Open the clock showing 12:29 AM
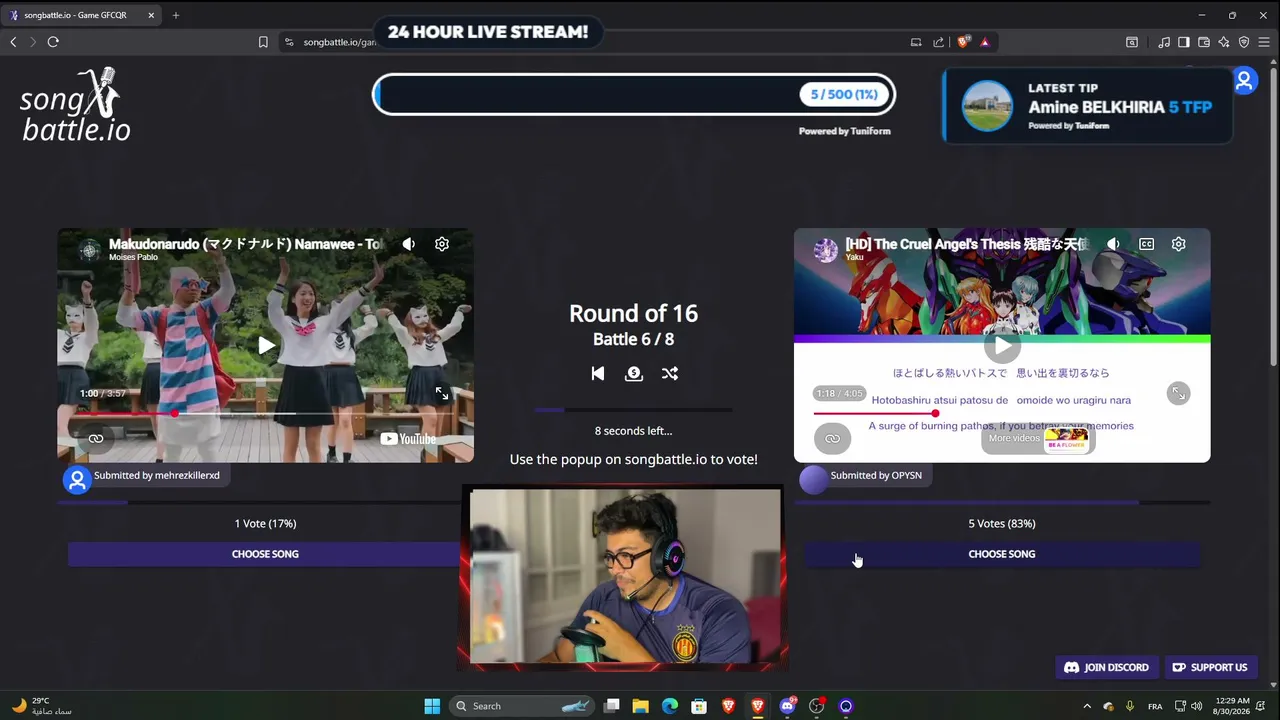 click(1233, 706)
